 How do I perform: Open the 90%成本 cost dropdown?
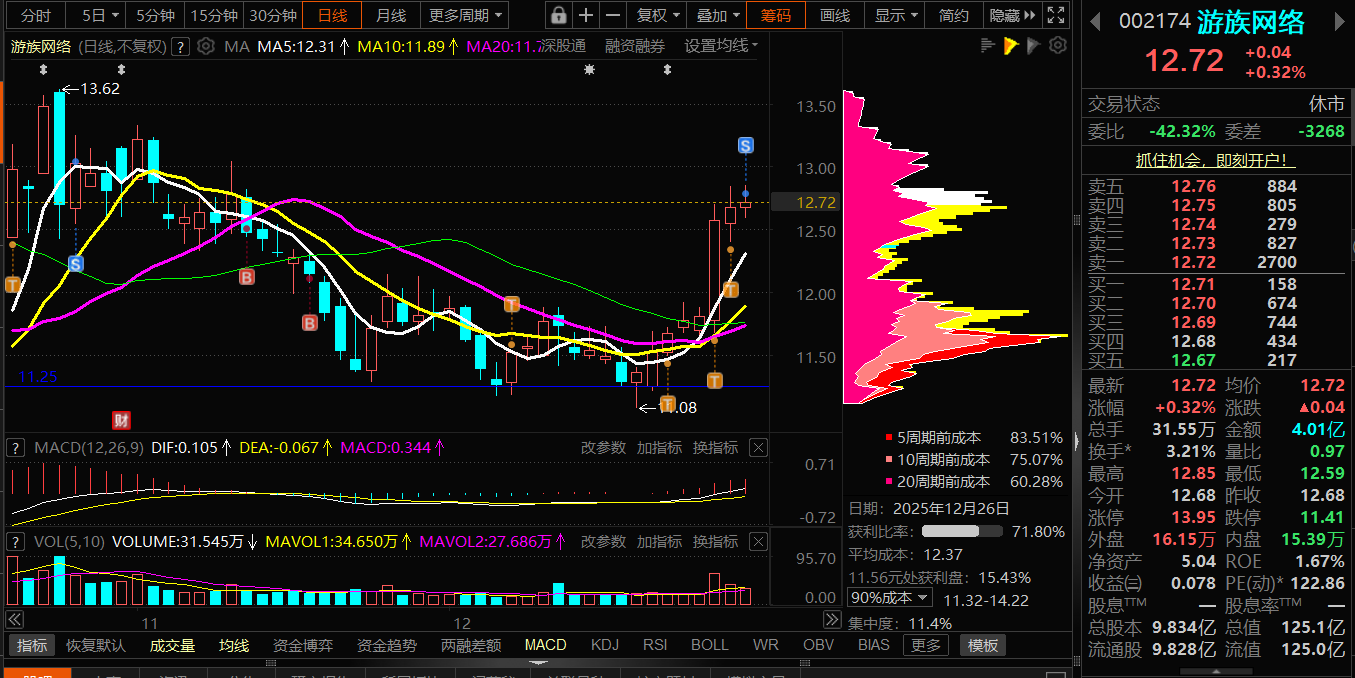pos(890,597)
